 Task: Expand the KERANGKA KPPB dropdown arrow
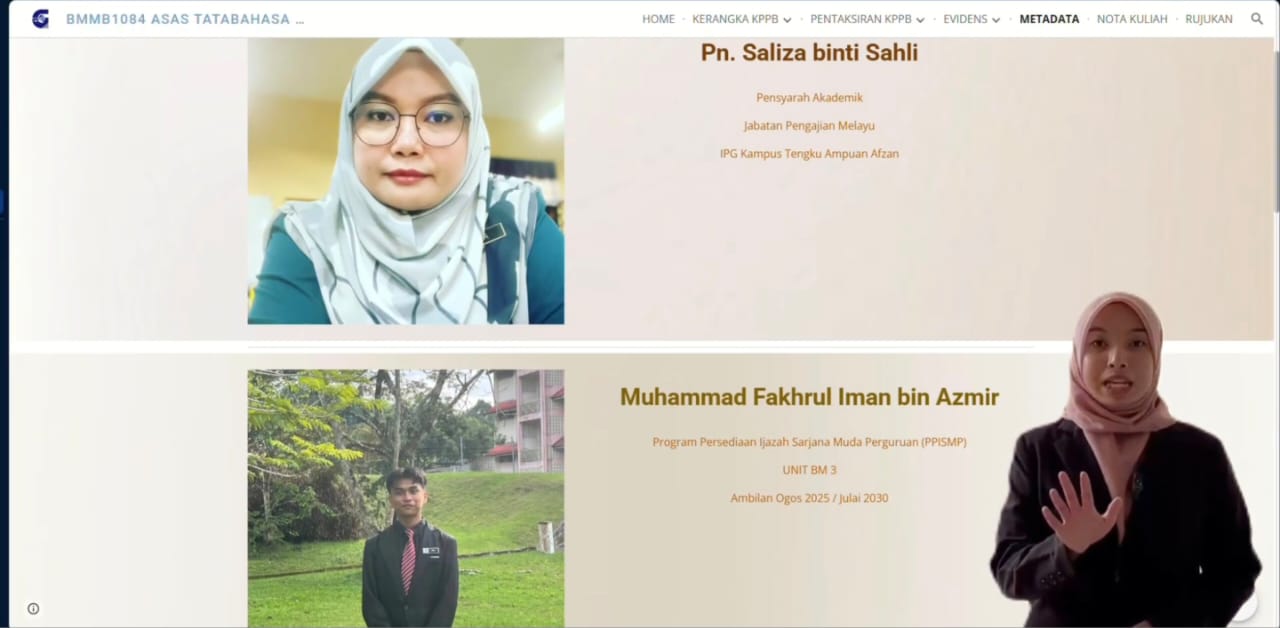(787, 20)
